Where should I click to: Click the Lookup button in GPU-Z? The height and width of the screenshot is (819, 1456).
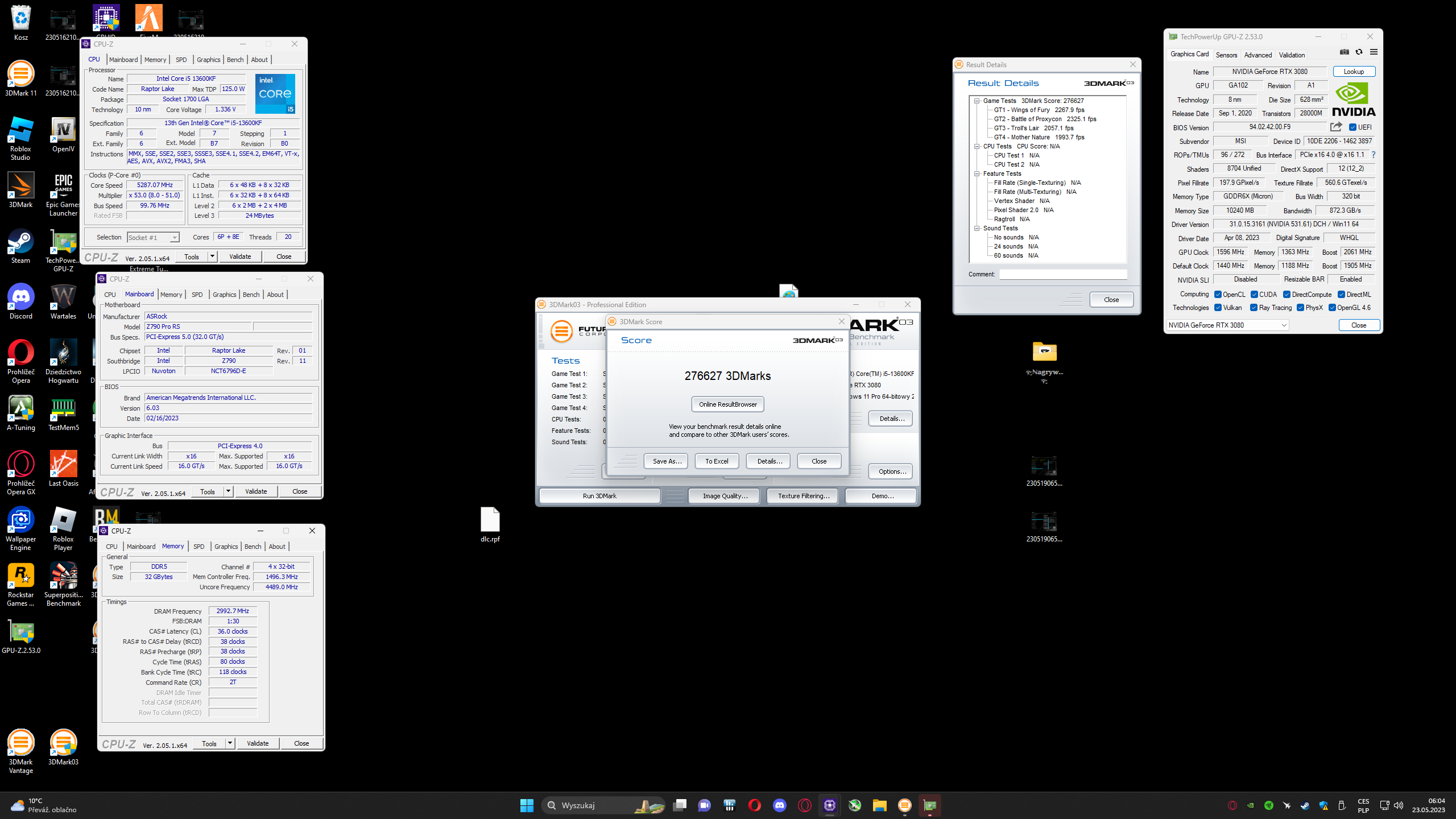tap(1354, 72)
